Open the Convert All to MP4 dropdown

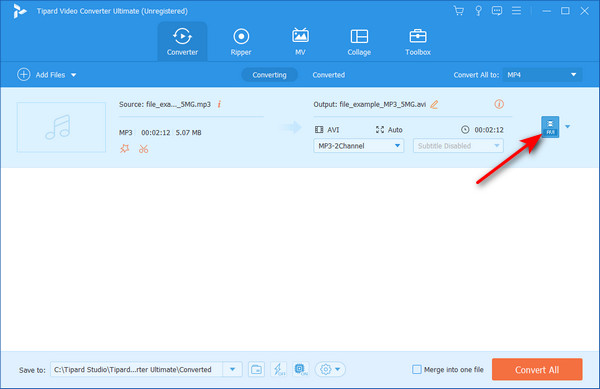(542, 75)
